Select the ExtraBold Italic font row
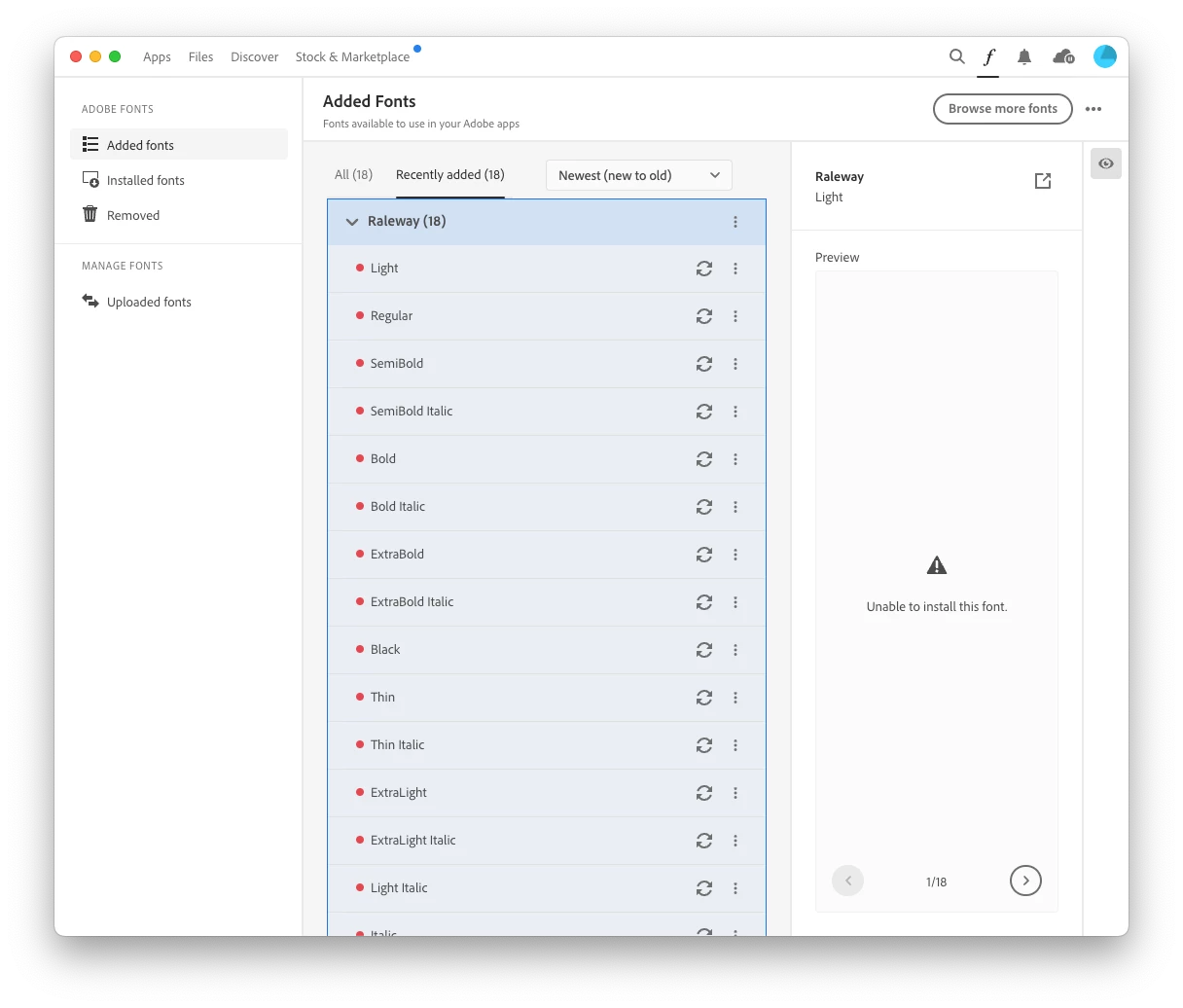This screenshot has width=1183, height=1008. 547,602
